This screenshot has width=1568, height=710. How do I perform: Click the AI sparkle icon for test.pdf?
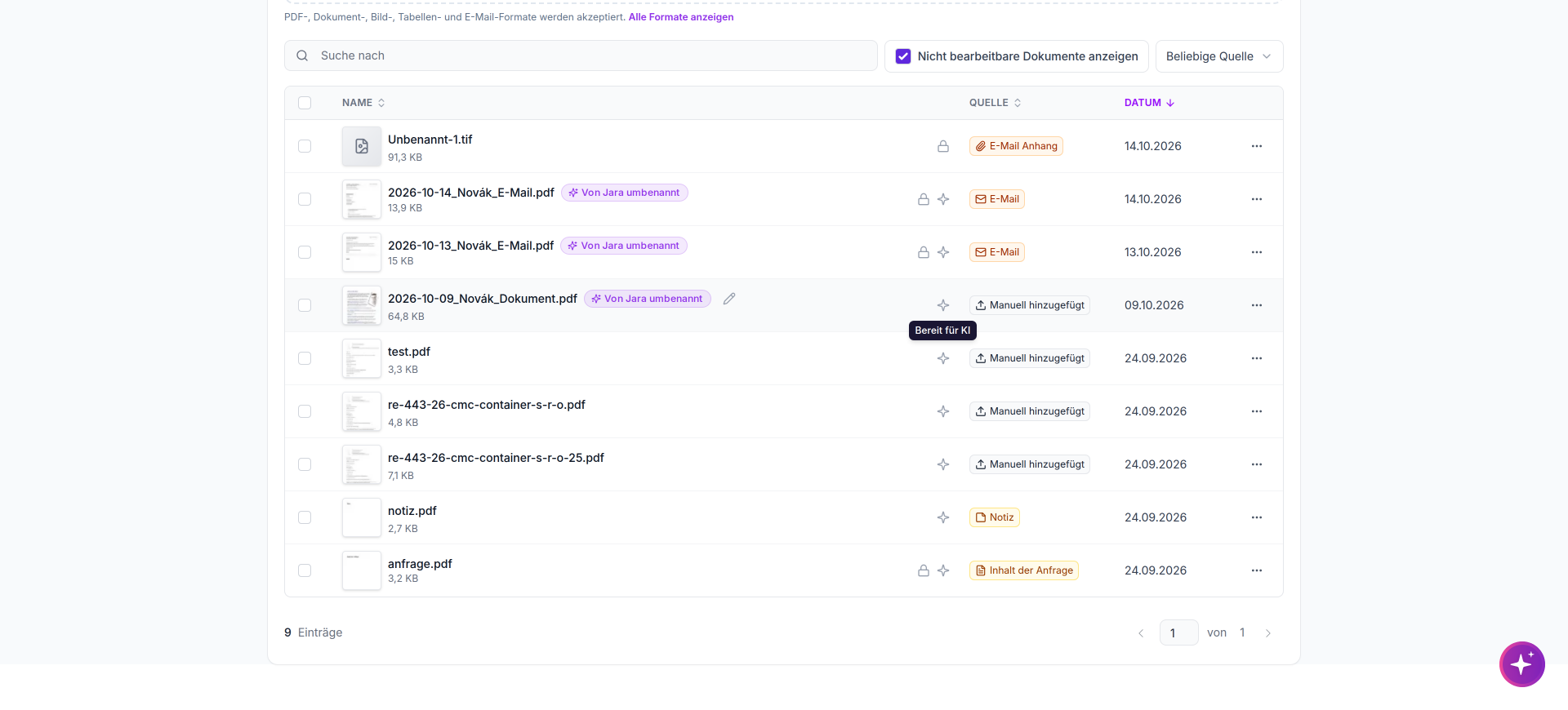pyautogui.click(x=943, y=358)
